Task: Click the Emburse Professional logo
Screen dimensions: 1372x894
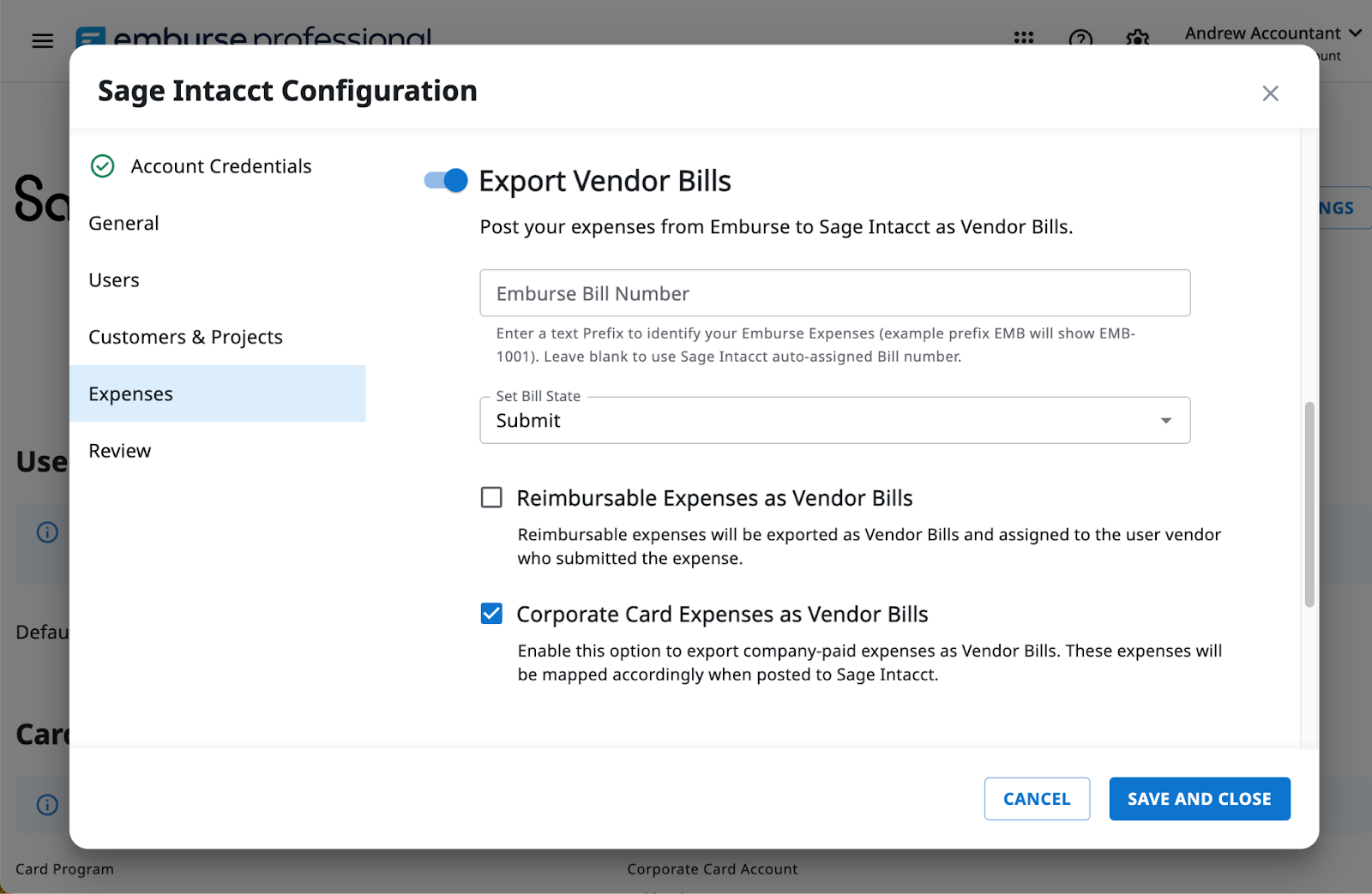Action: tap(254, 39)
